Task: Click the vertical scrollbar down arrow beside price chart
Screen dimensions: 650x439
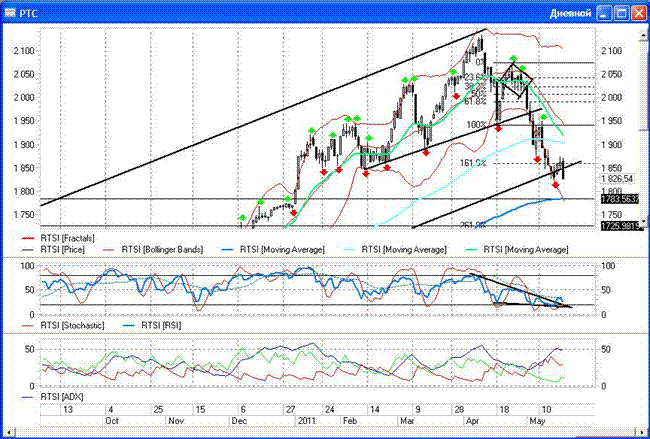Action: pyautogui.click(x=644, y=223)
